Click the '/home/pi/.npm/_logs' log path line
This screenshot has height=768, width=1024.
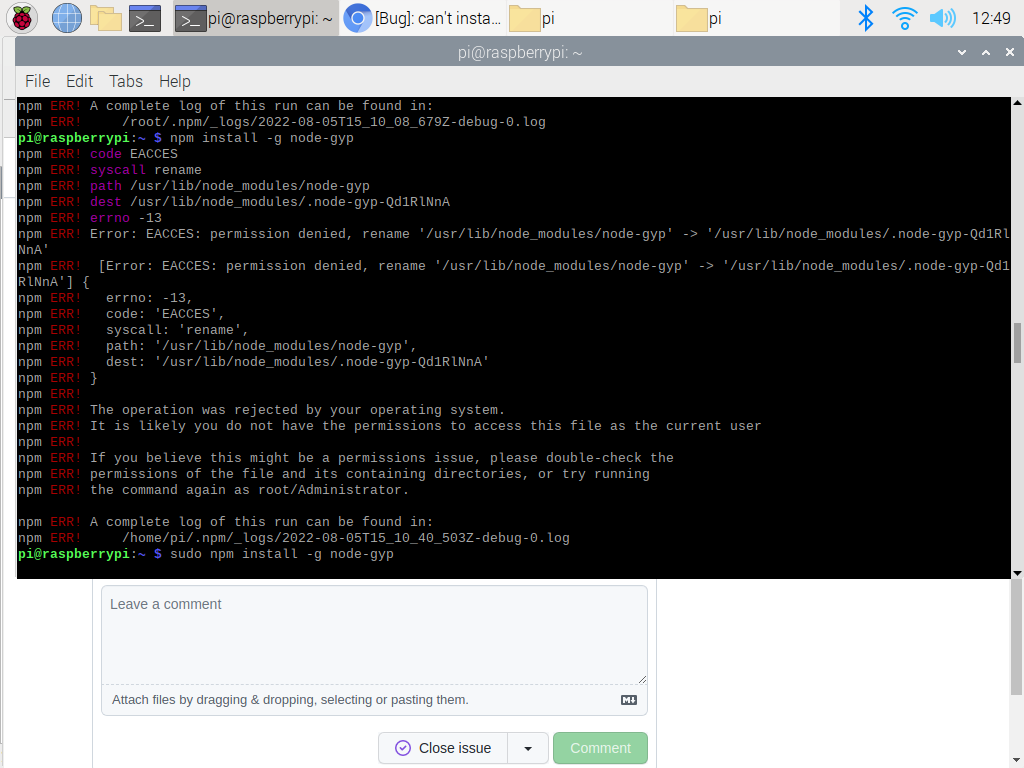[x=345, y=538]
